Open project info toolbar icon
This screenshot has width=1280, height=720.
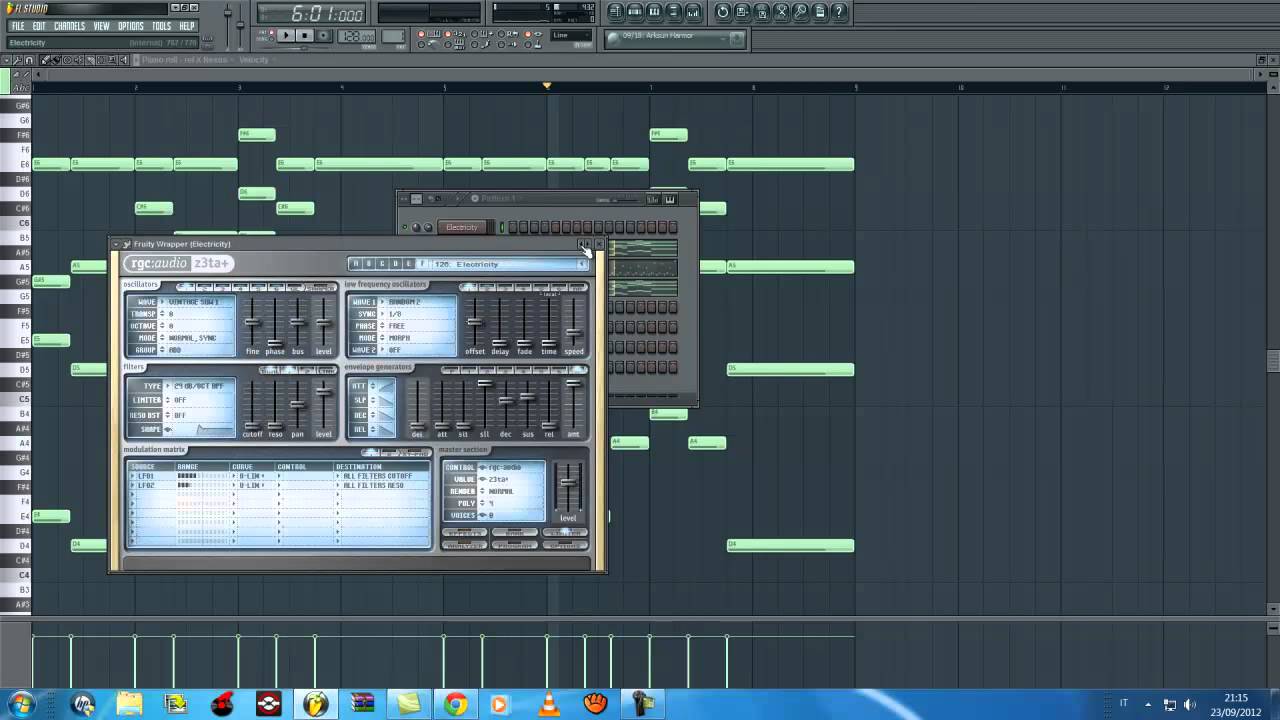click(x=820, y=12)
